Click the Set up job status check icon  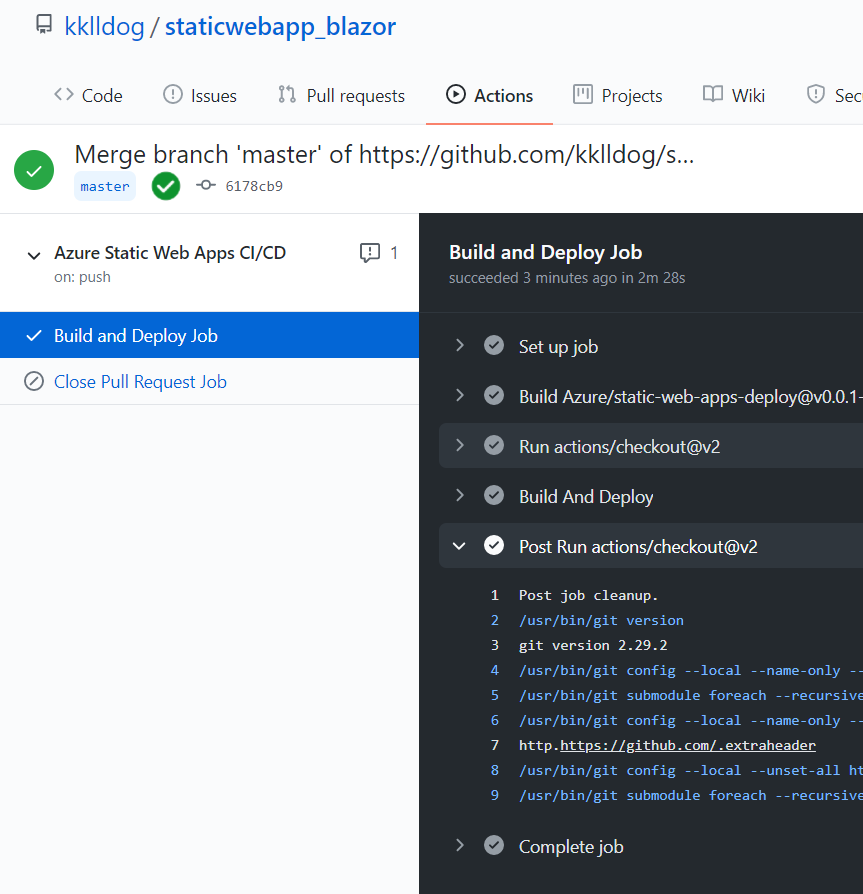pyautogui.click(x=494, y=346)
